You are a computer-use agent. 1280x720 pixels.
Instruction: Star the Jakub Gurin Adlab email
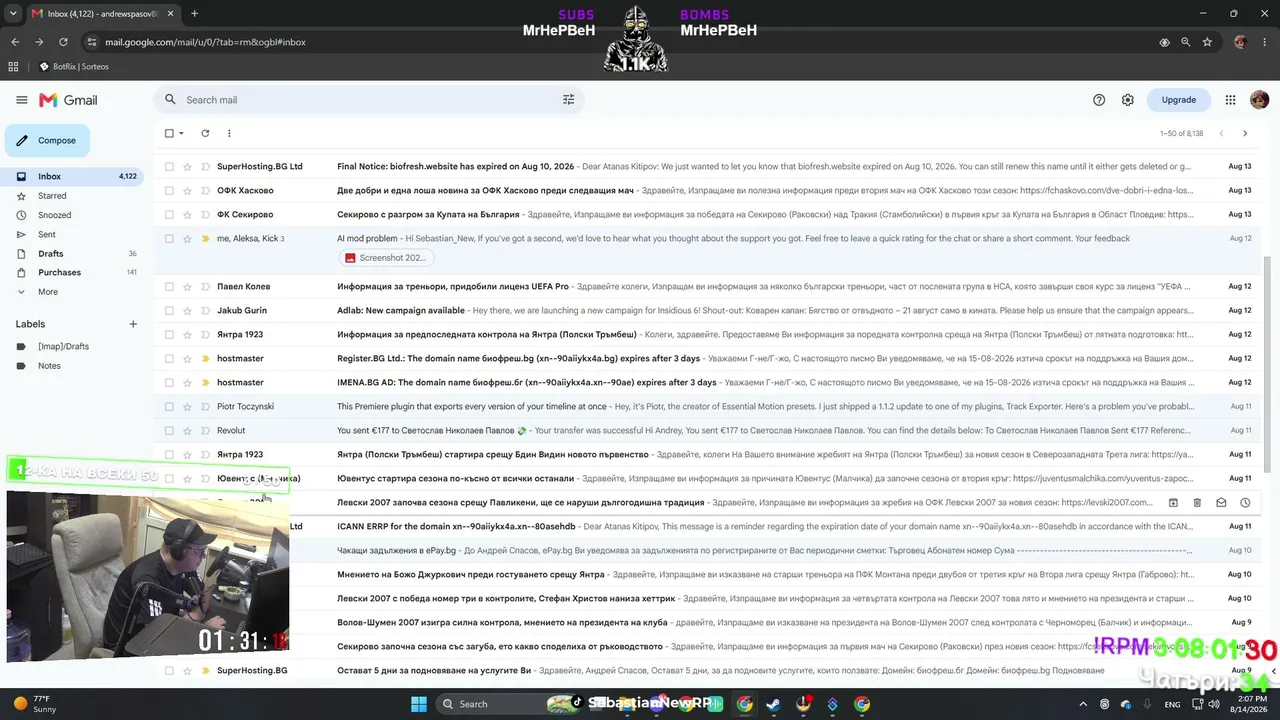[x=187, y=311]
